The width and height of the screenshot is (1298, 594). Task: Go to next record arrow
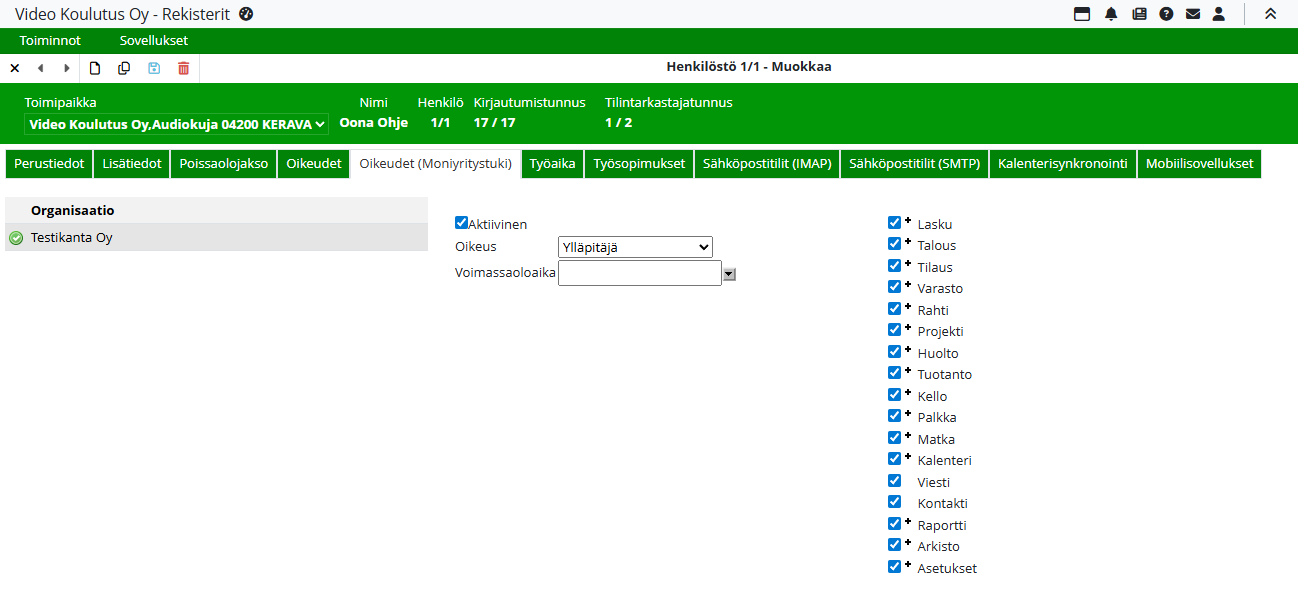point(67,68)
